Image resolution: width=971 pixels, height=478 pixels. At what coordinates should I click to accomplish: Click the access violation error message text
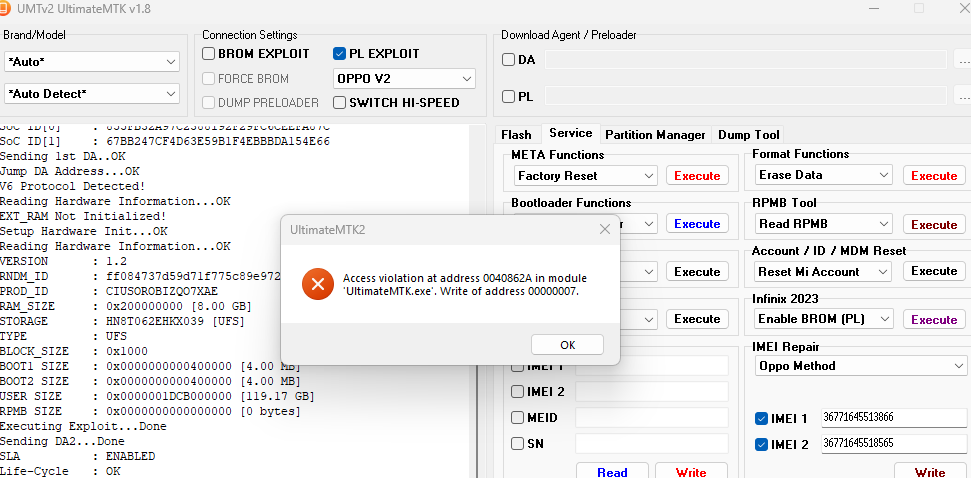pos(464,285)
